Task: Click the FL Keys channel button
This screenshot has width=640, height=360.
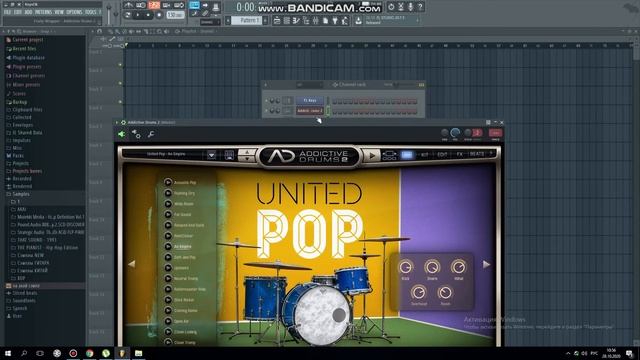Action: (310, 100)
